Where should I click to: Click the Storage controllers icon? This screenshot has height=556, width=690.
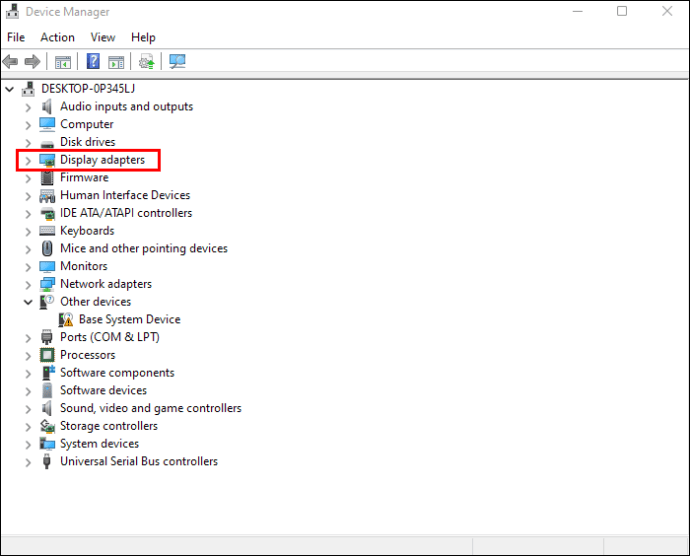point(47,426)
